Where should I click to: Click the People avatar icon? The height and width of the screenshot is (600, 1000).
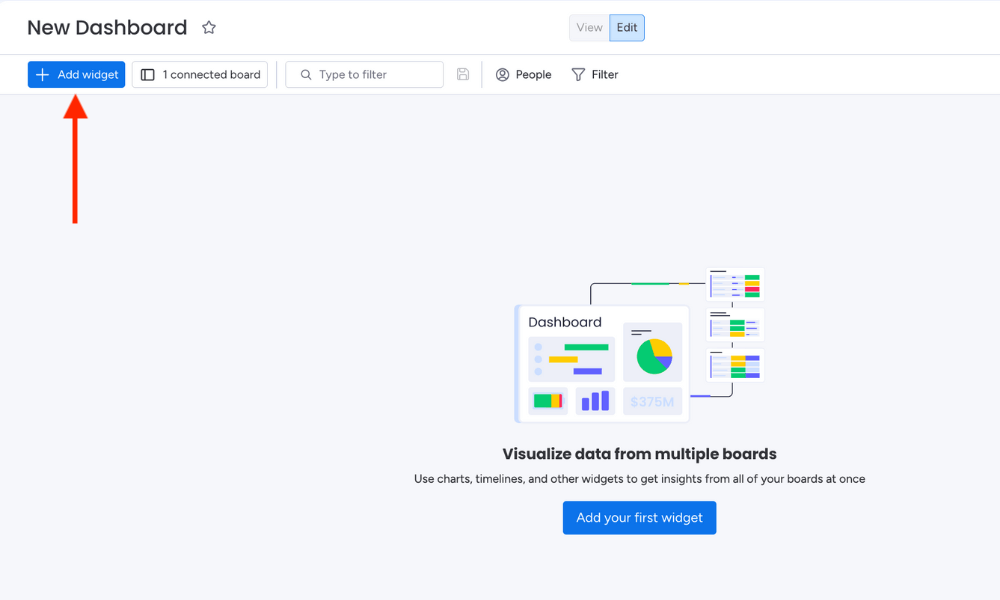point(503,75)
